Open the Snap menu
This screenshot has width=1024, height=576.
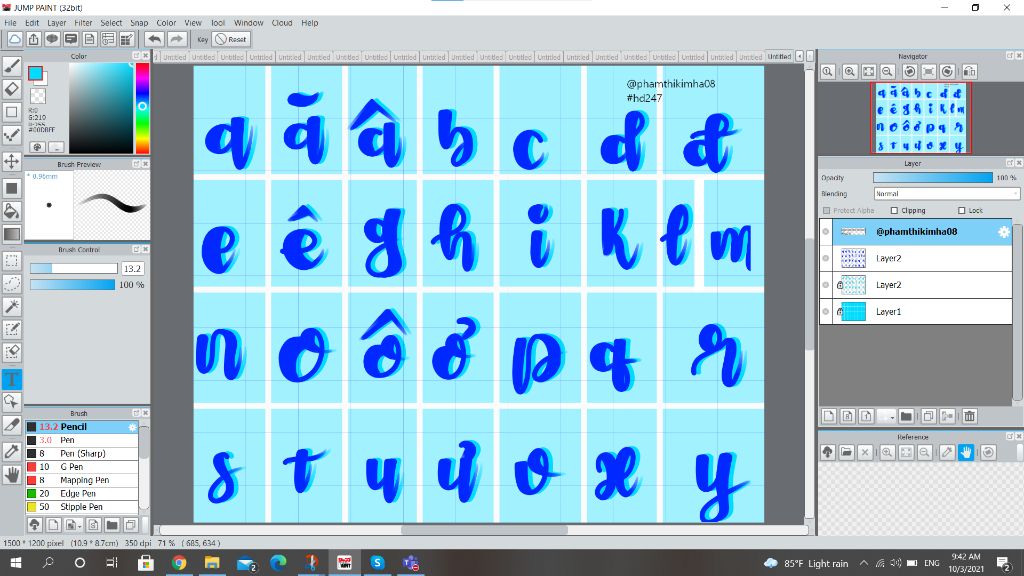coord(139,23)
